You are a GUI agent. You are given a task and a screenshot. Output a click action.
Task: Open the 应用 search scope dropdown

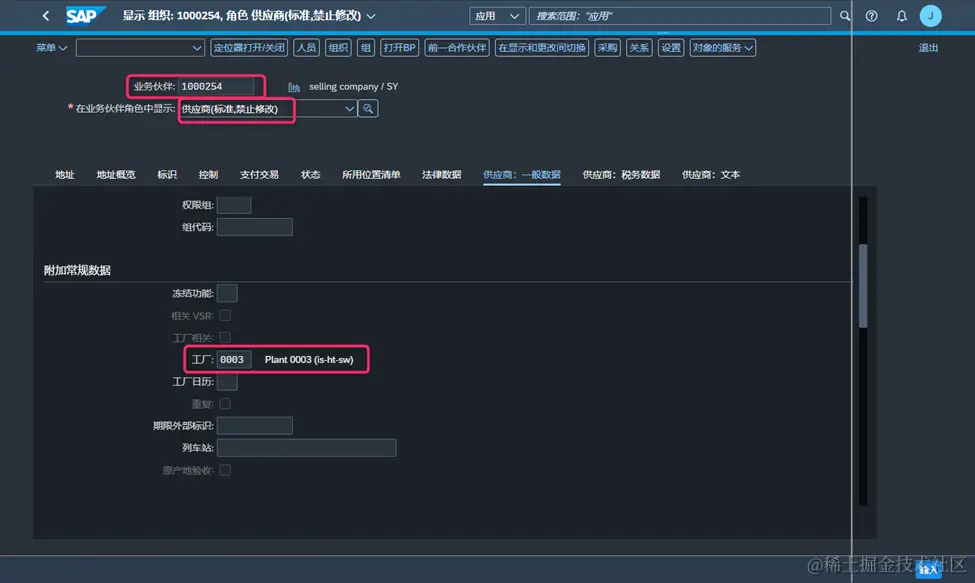[x=497, y=16]
